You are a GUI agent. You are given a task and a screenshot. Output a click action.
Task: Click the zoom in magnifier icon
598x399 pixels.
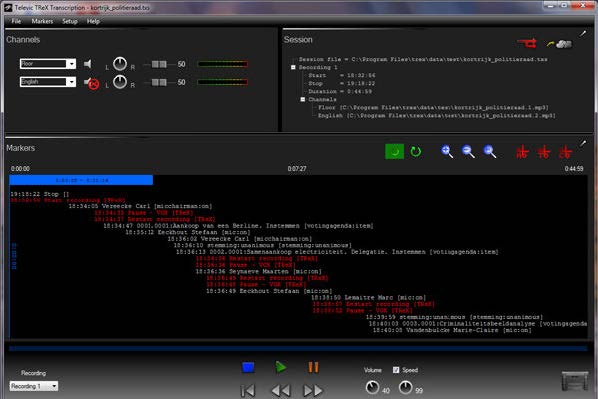tap(447, 151)
